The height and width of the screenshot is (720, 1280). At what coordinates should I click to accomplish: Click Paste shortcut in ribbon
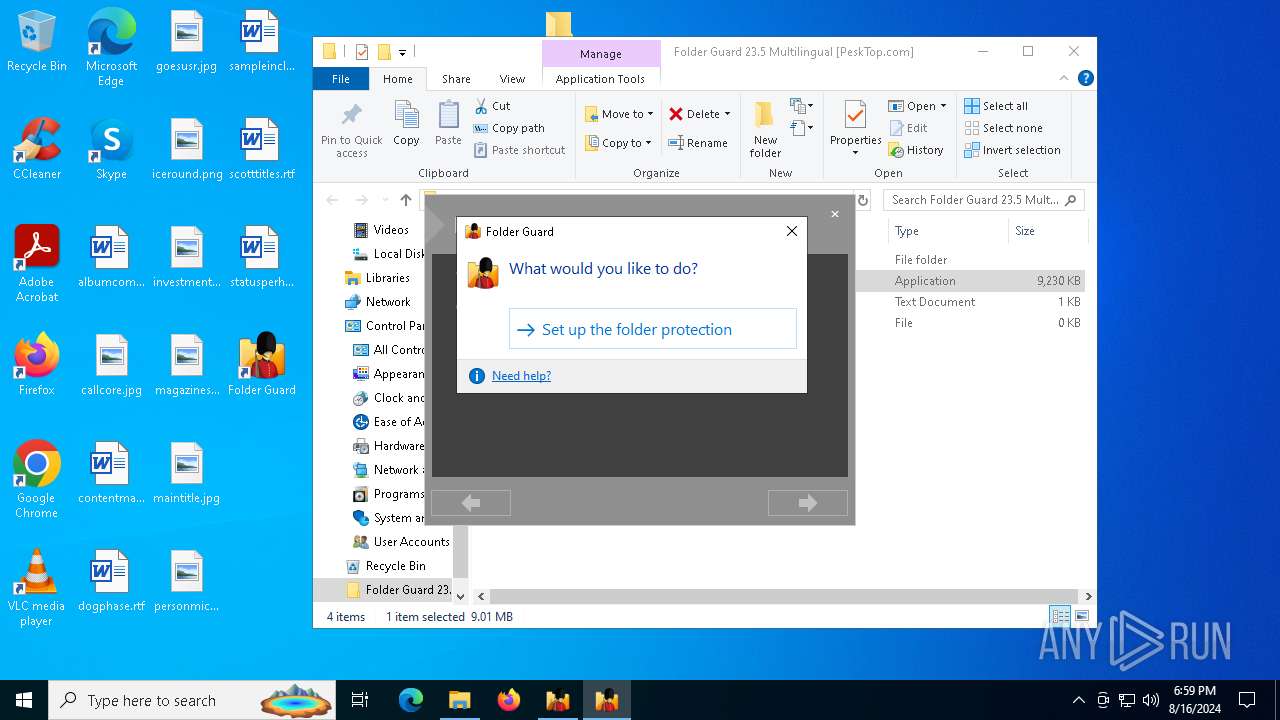(520, 150)
